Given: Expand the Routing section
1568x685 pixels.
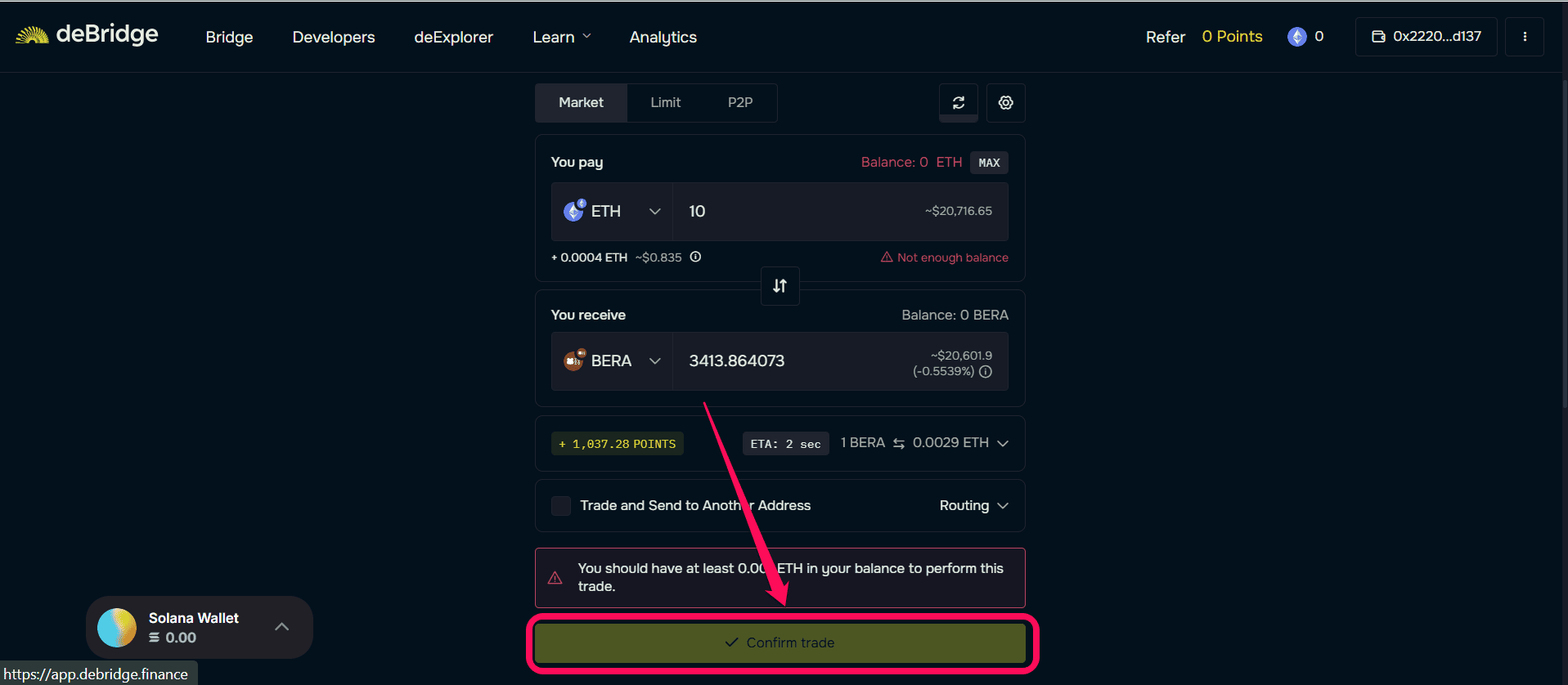Looking at the screenshot, I should click(973, 505).
